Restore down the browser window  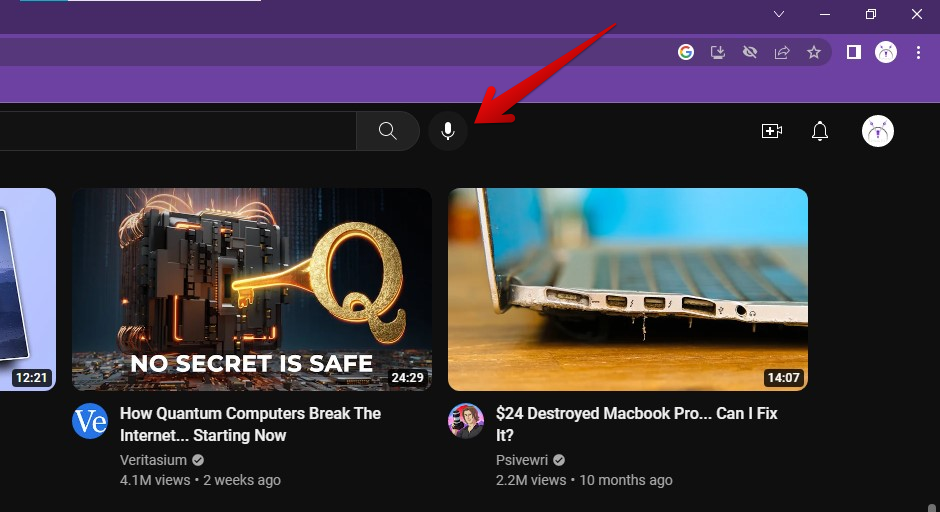point(871,14)
